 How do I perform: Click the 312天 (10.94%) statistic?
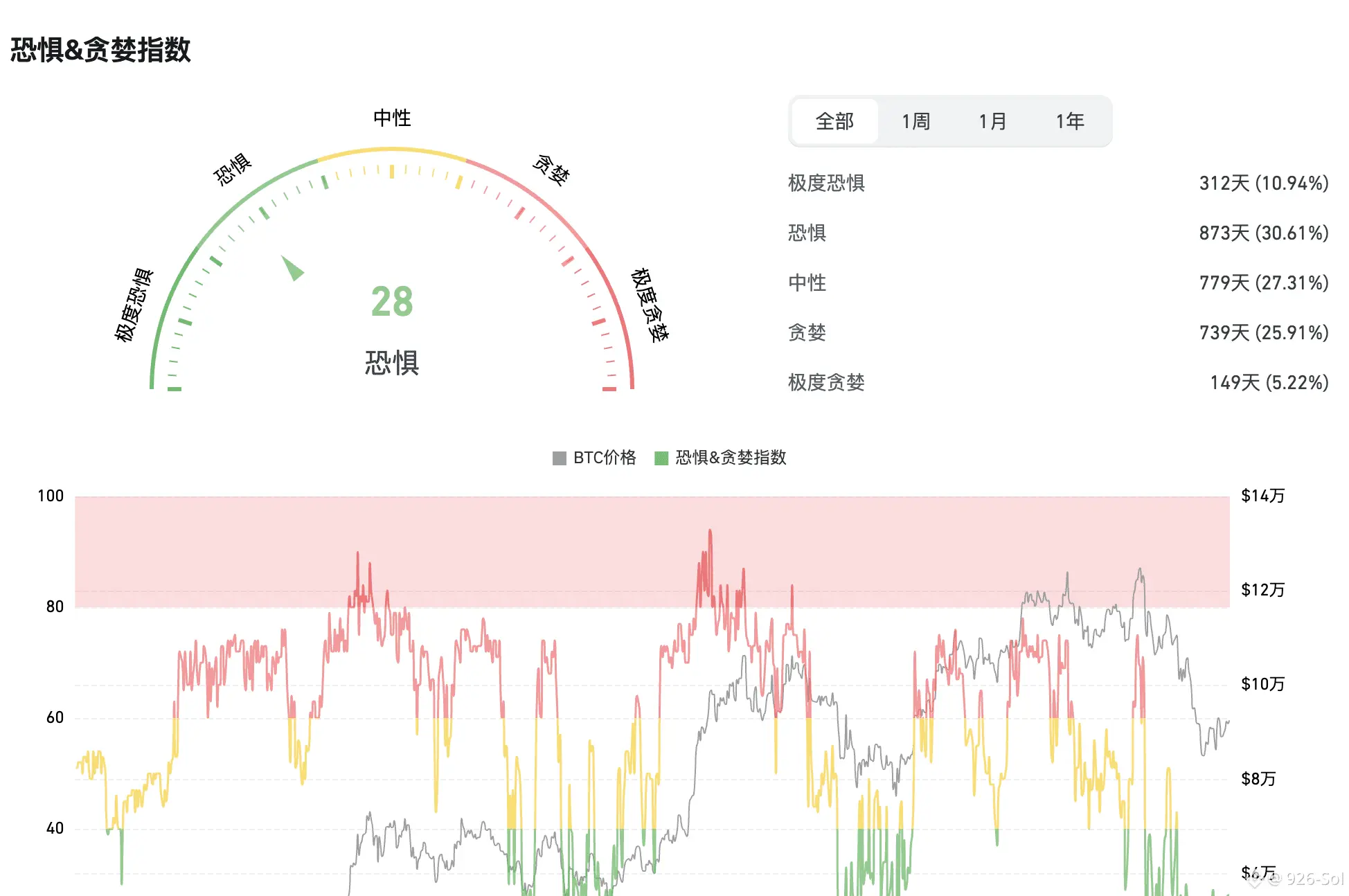pyautogui.click(x=1263, y=183)
